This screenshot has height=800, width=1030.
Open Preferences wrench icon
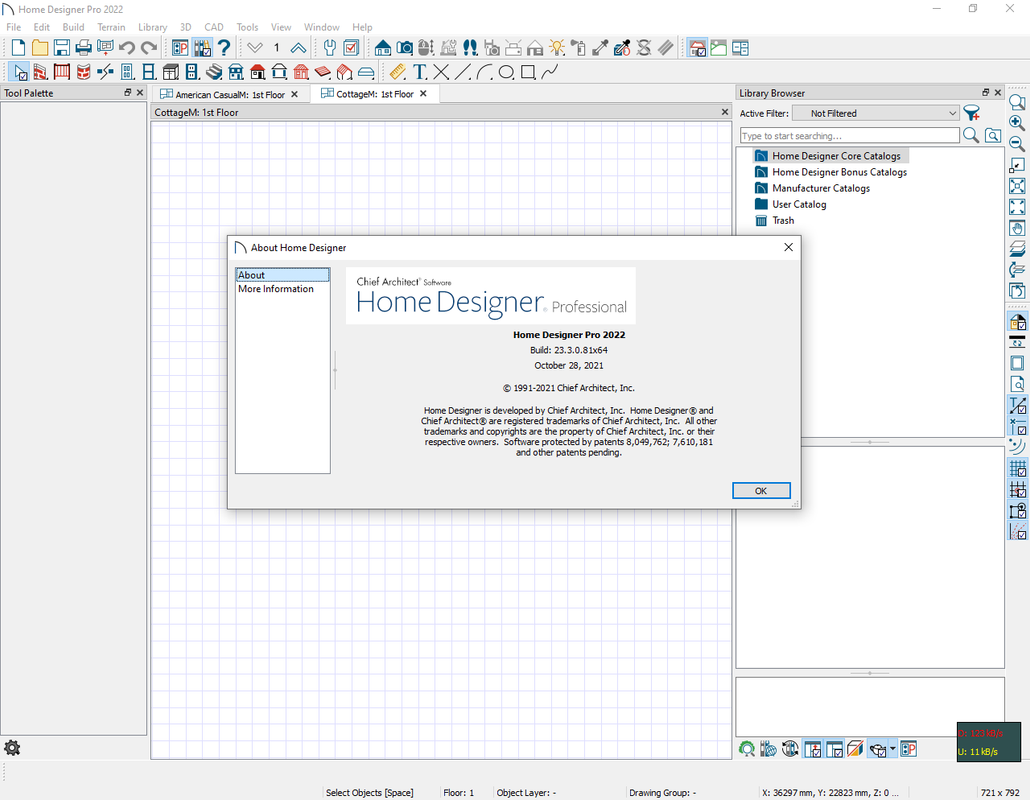[x=330, y=48]
